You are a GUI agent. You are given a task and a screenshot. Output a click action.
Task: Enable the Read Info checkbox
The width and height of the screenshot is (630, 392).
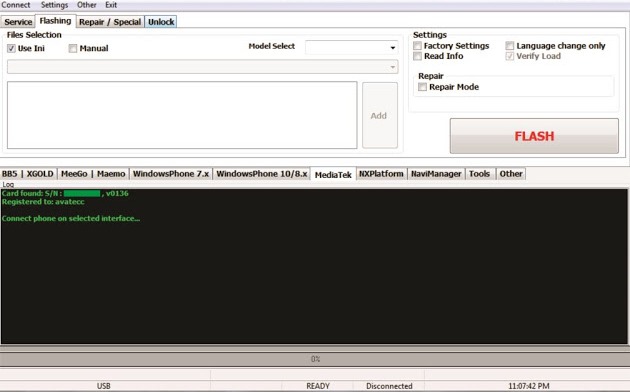point(417,56)
